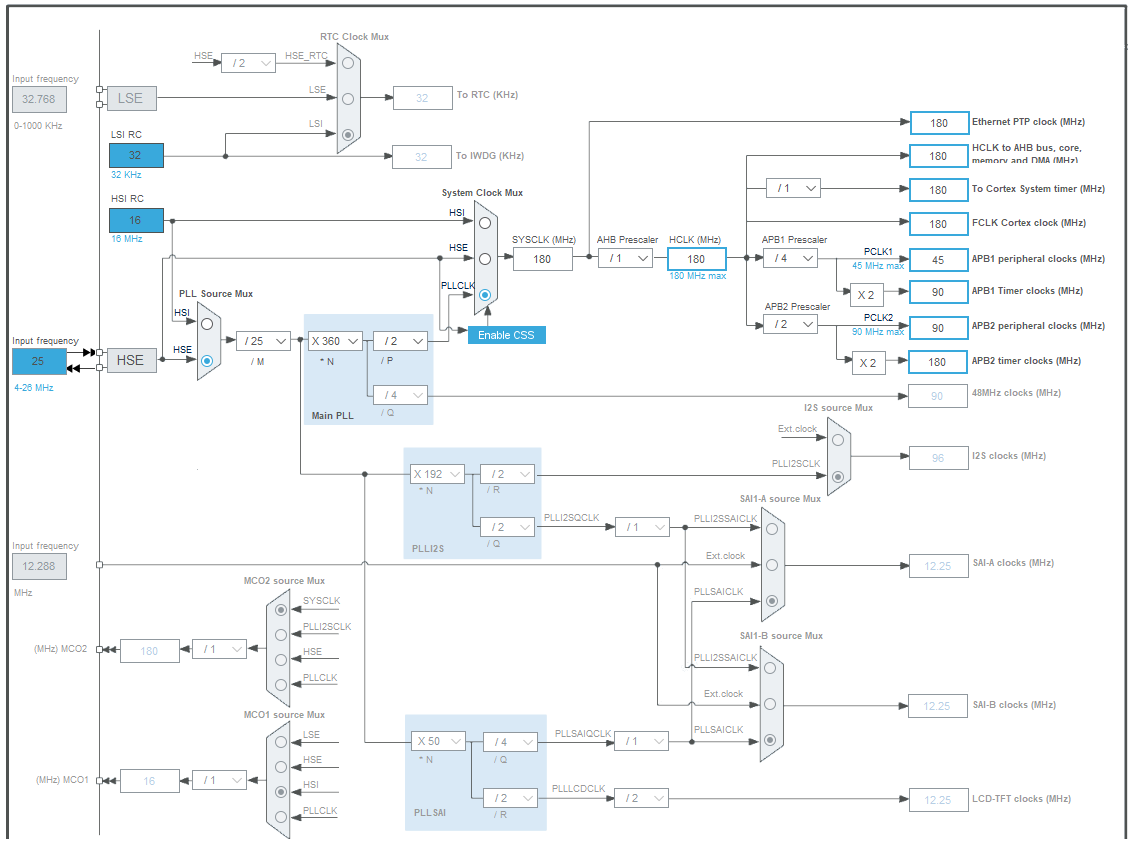Select HSI in System Clock Mux

(x=485, y=223)
